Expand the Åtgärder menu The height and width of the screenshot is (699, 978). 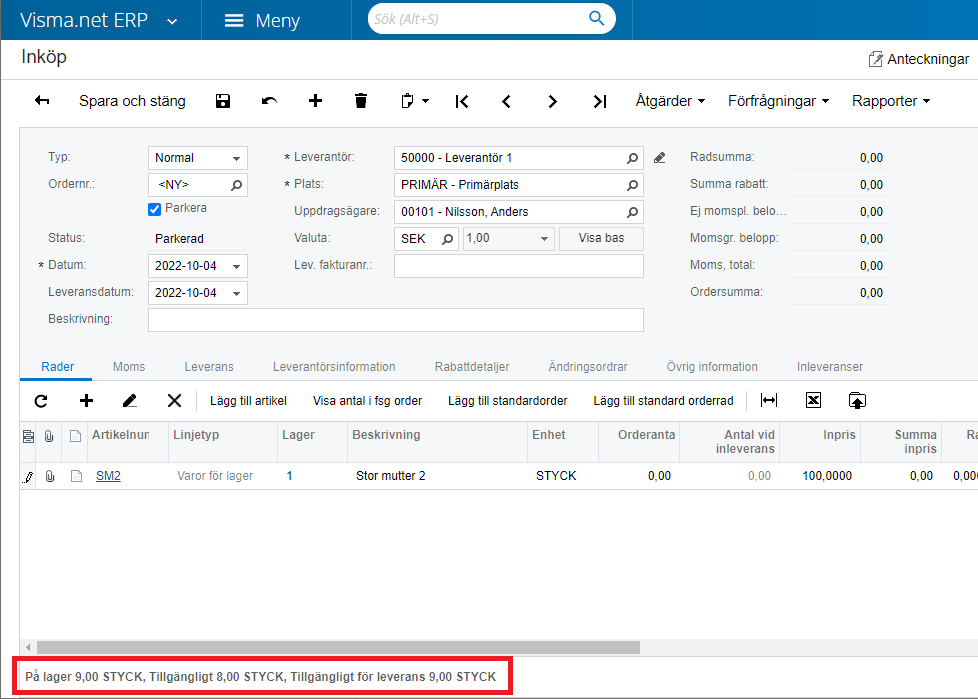pyautogui.click(x=670, y=101)
